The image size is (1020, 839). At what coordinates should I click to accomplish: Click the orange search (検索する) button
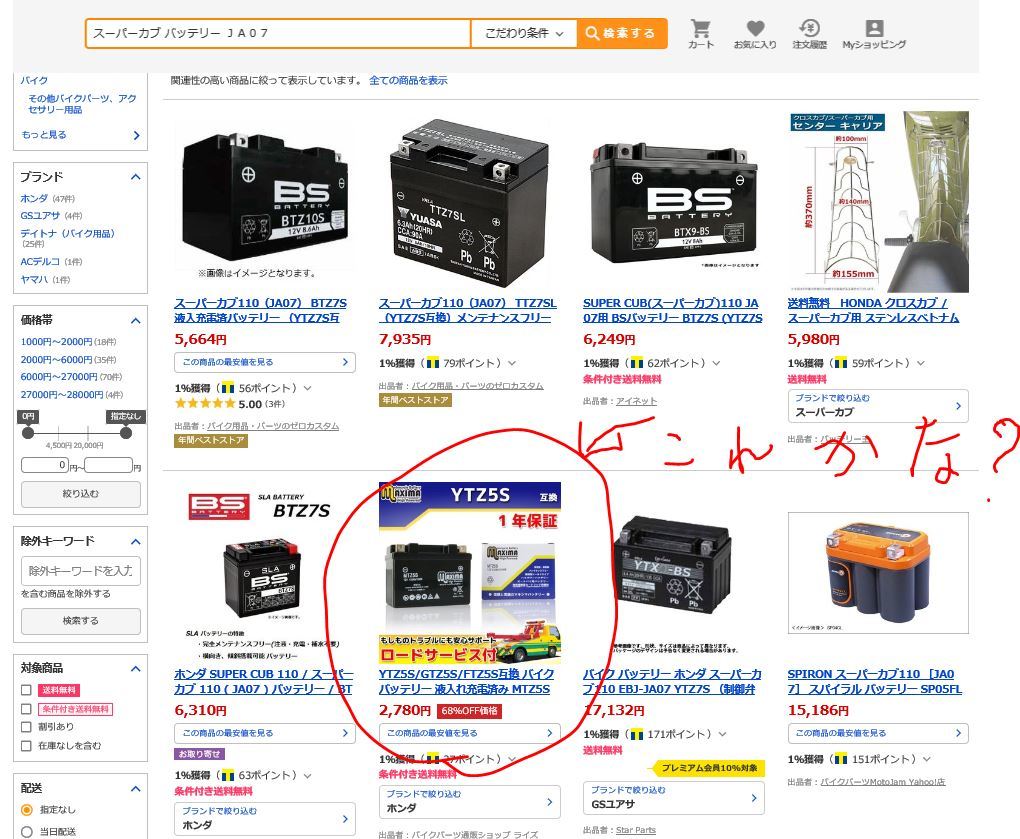point(621,33)
